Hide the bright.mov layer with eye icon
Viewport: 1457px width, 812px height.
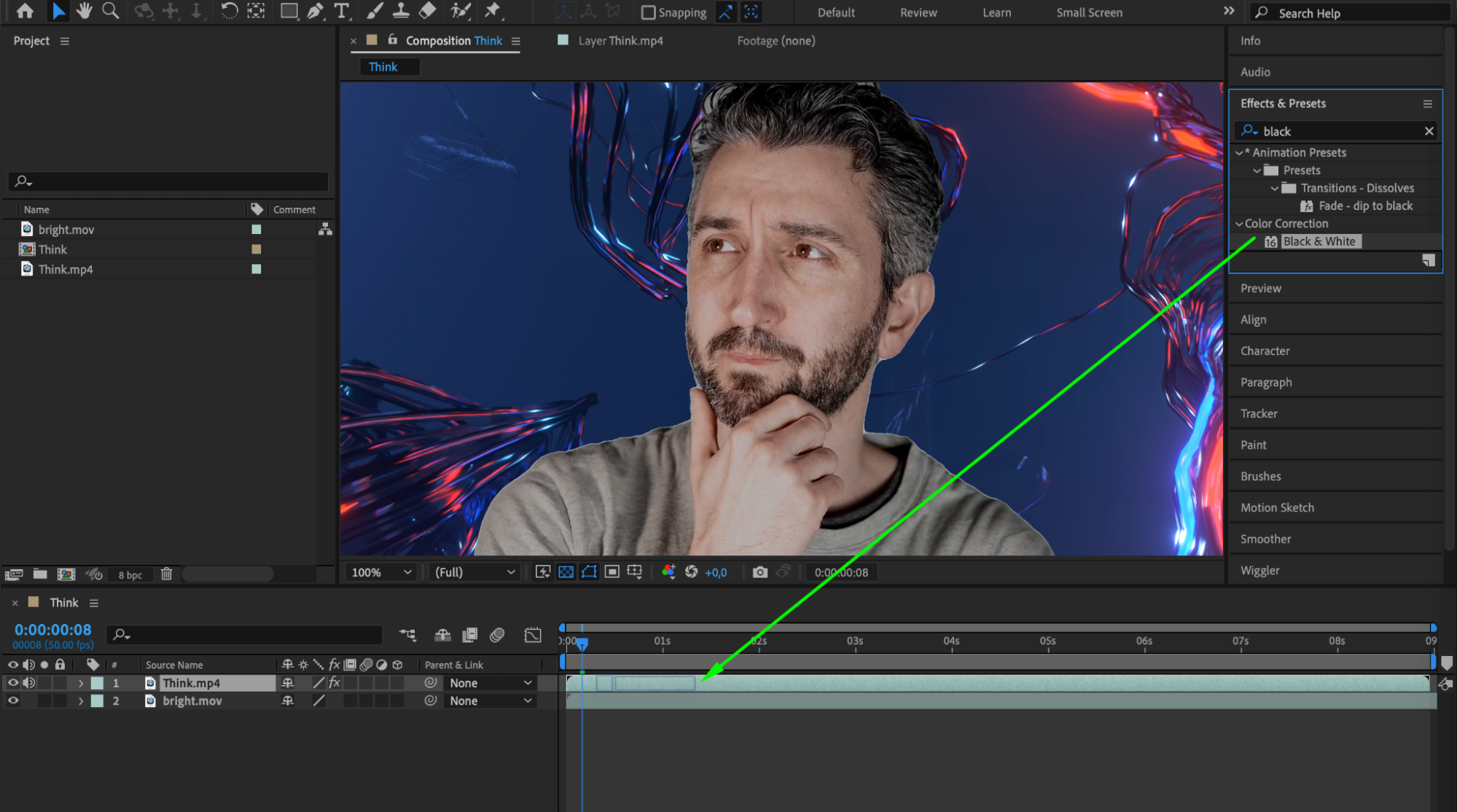point(13,700)
